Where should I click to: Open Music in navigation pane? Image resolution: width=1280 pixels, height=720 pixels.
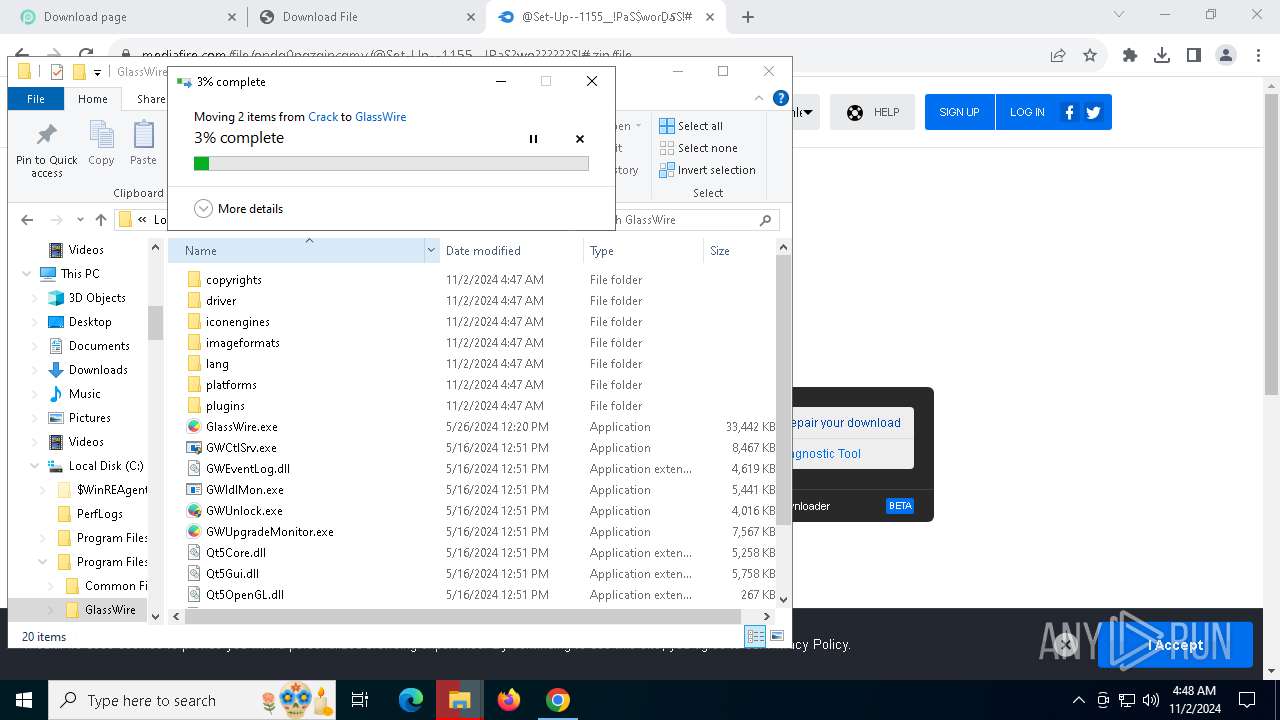coord(84,394)
